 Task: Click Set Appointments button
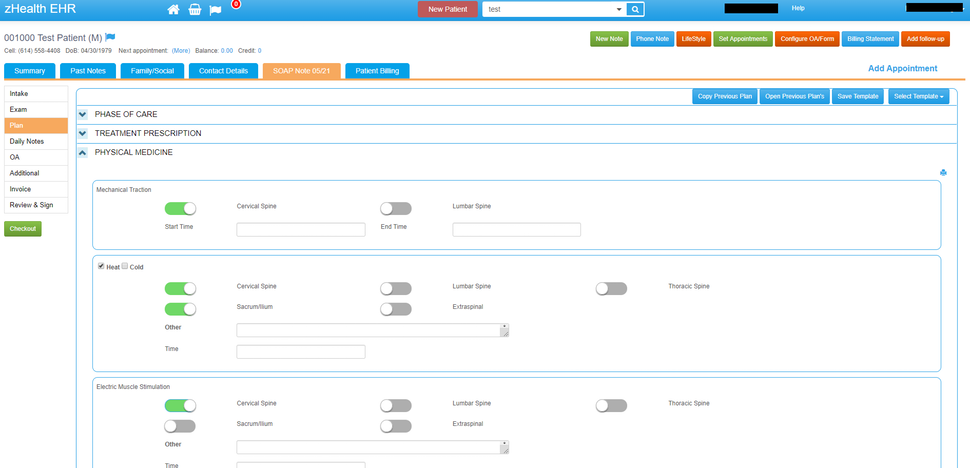click(743, 39)
